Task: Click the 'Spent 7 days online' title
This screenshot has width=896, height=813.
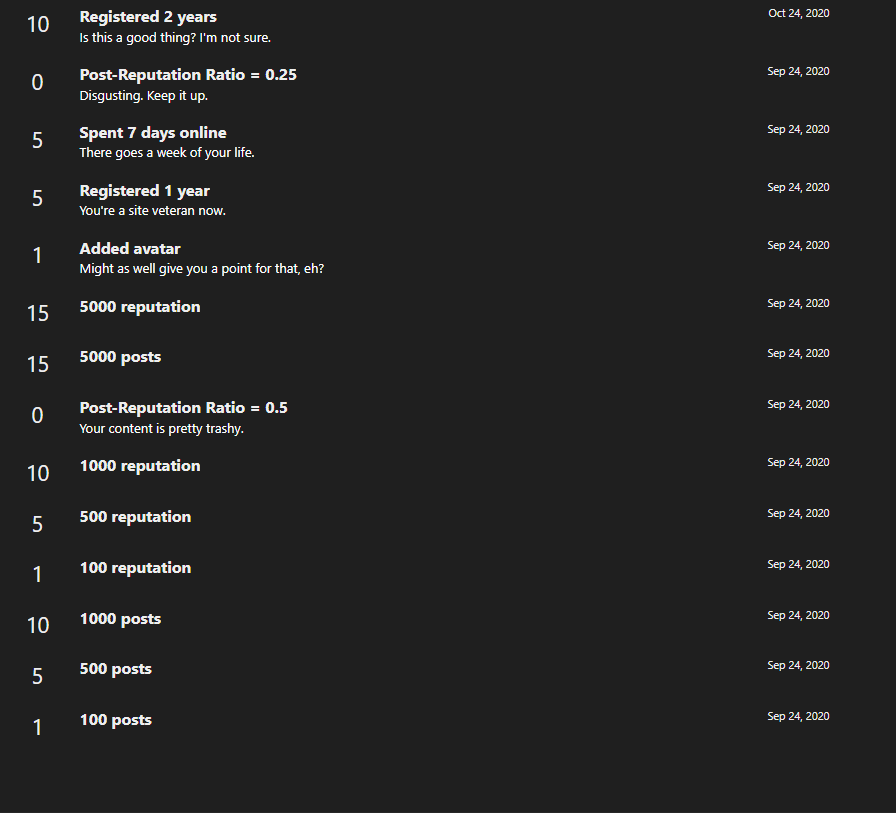Action: (x=153, y=133)
